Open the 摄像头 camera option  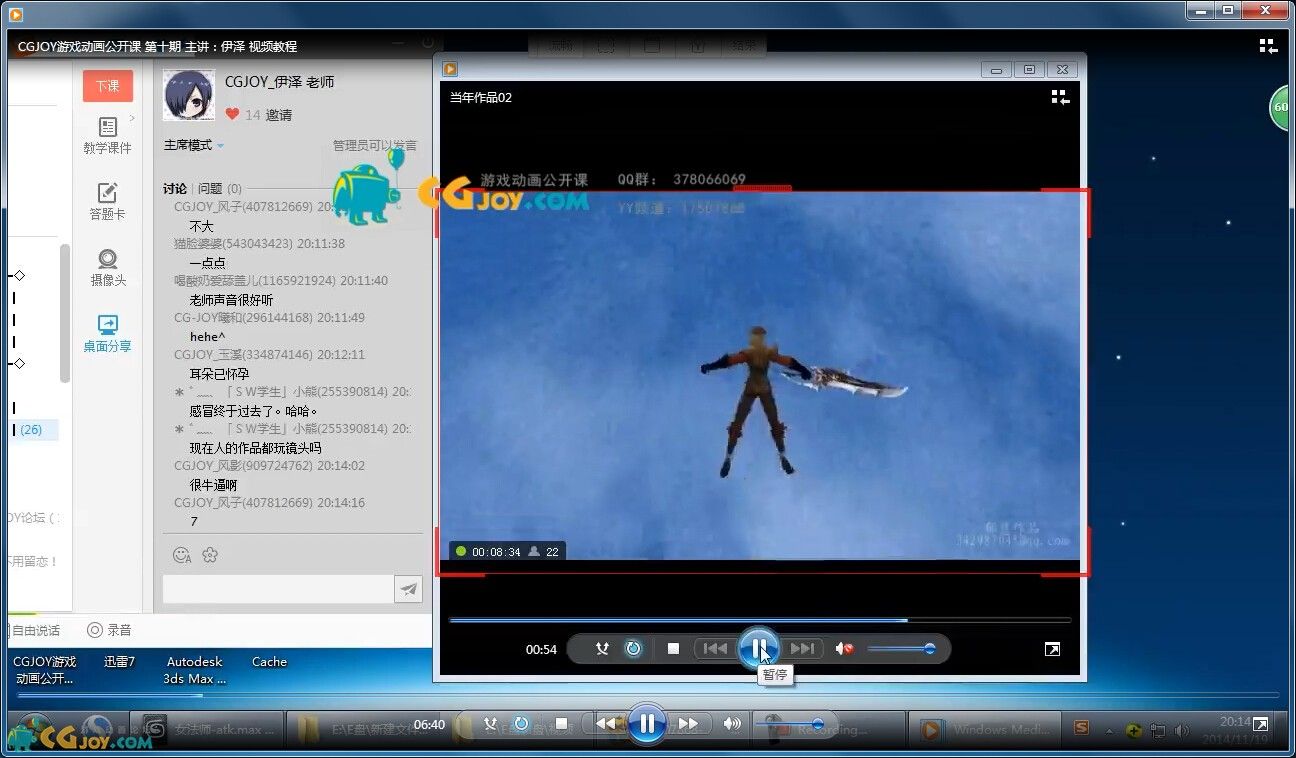click(x=108, y=269)
